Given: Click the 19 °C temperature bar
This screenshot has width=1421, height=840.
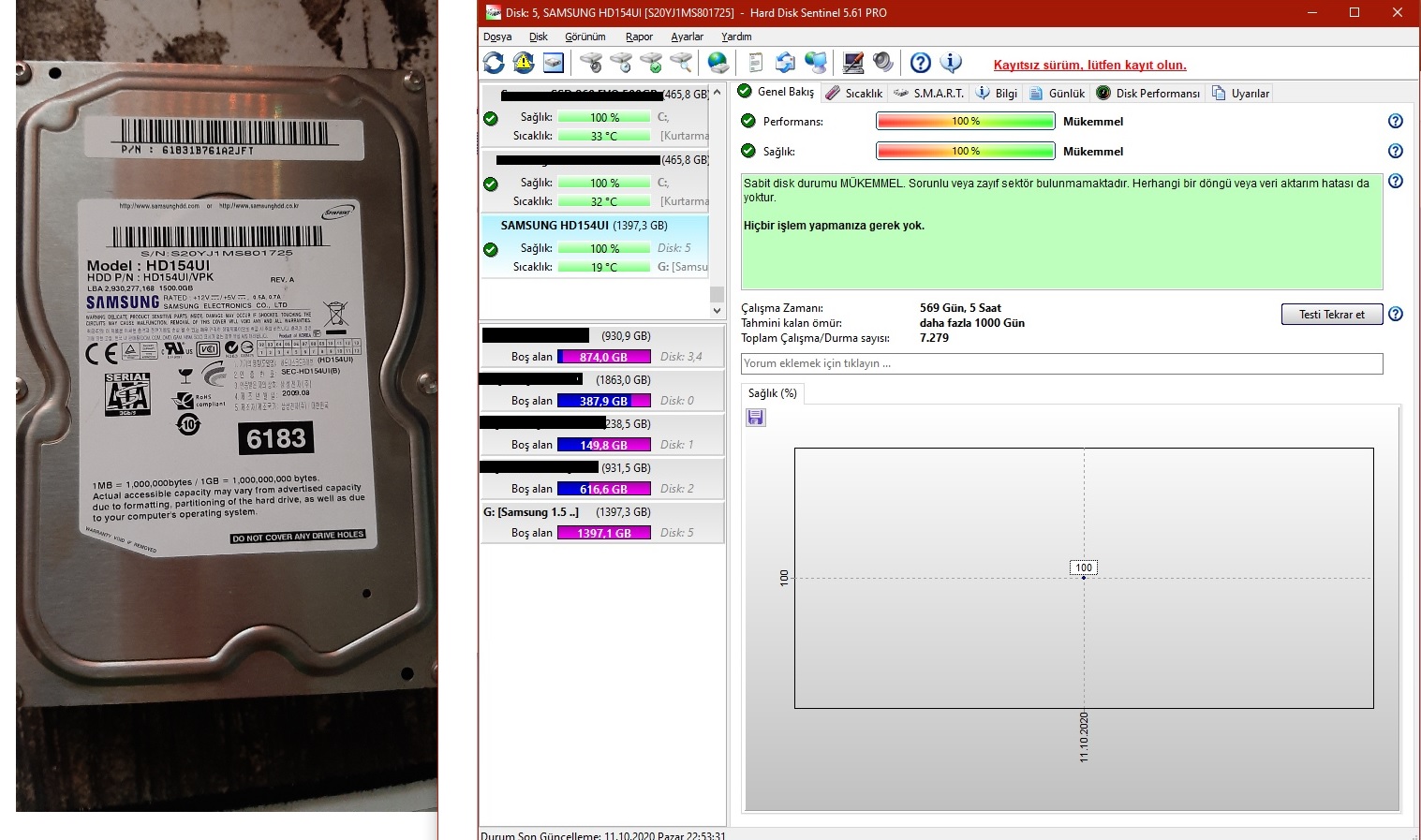Looking at the screenshot, I should pyautogui.click(x=604, y=267).
